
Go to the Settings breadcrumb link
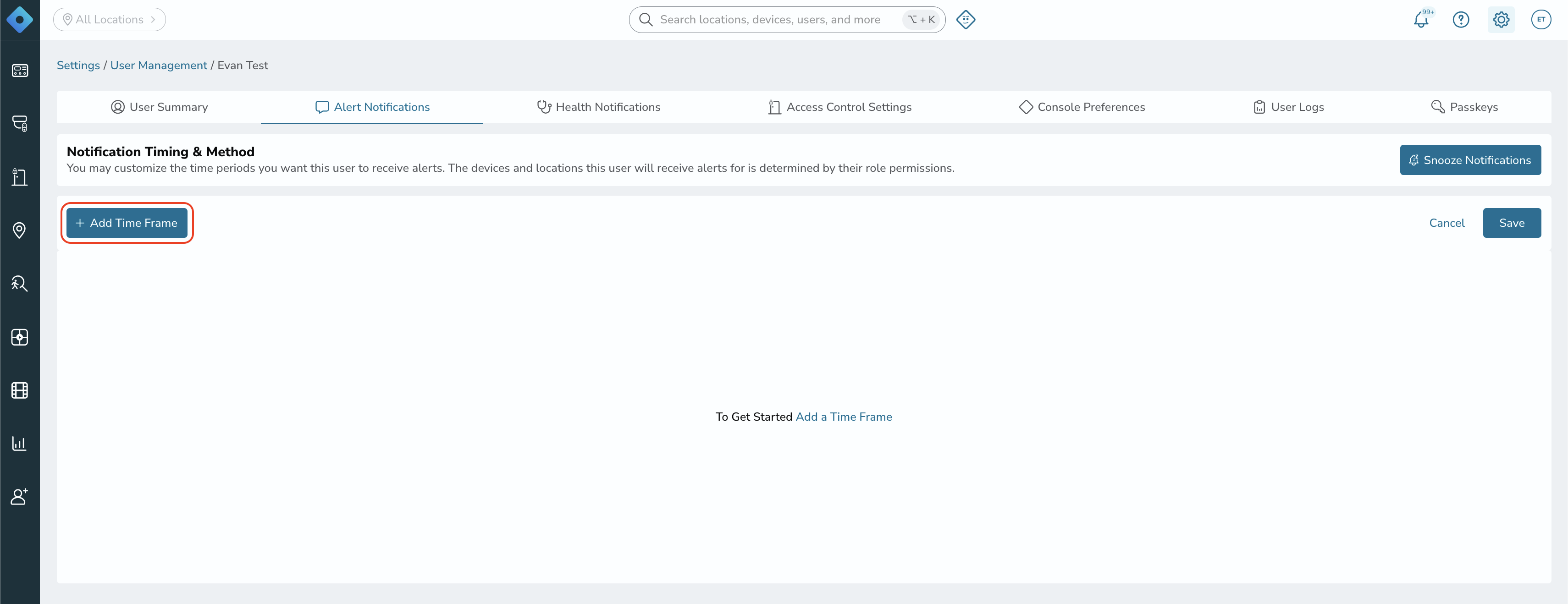point(78,65)
